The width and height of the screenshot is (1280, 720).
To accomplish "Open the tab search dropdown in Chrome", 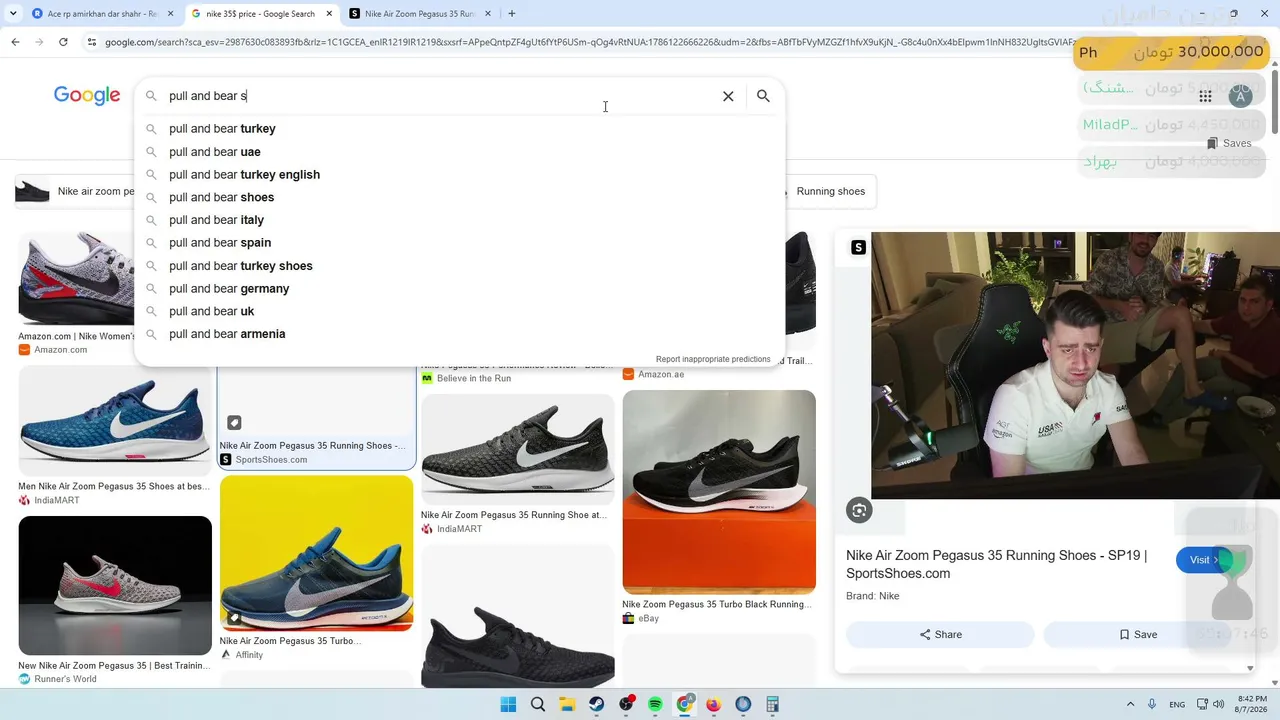I will click(x=12, y=14).
